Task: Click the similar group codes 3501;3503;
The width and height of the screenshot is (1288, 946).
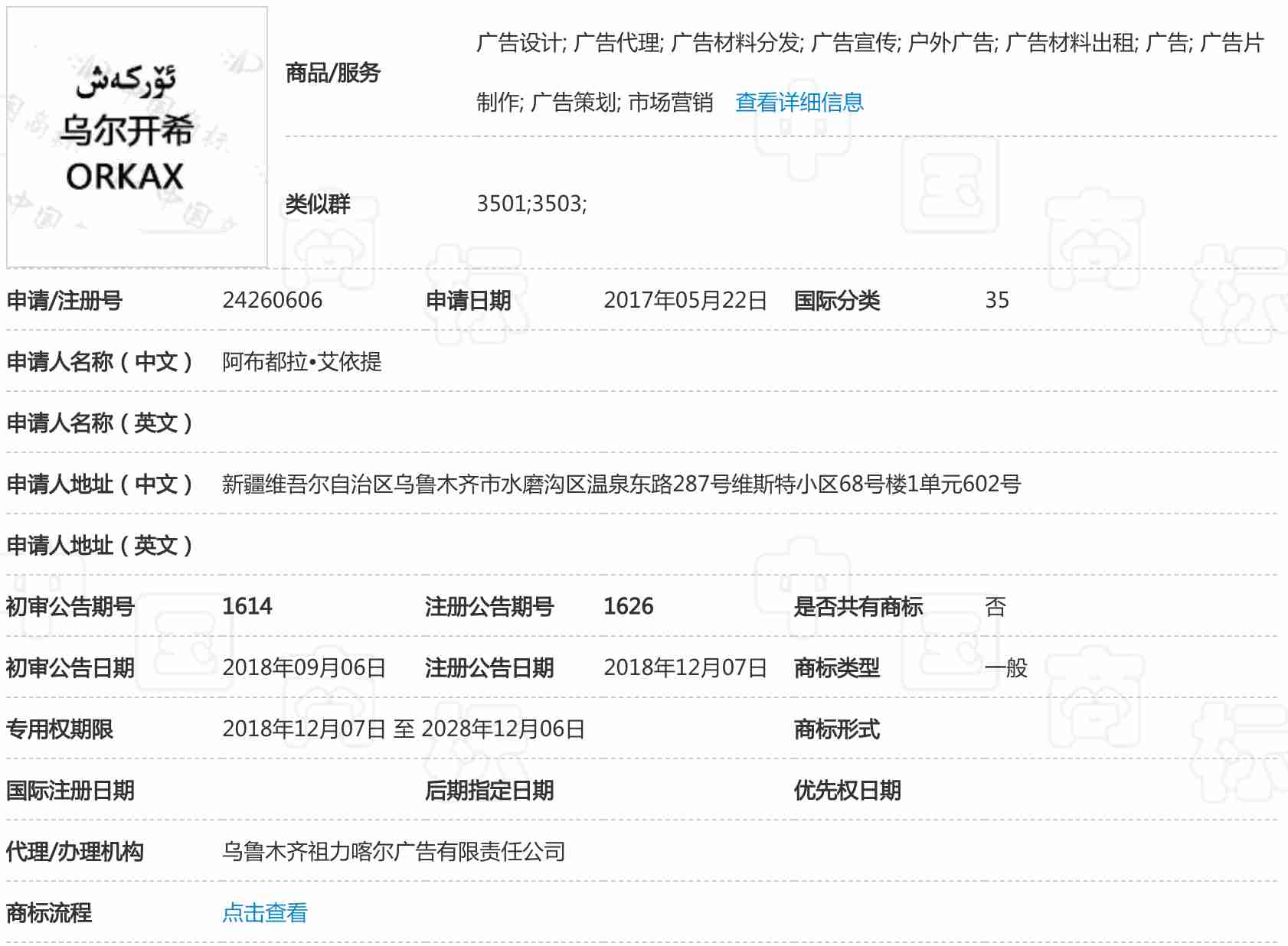Action: [x=531, y=204]
